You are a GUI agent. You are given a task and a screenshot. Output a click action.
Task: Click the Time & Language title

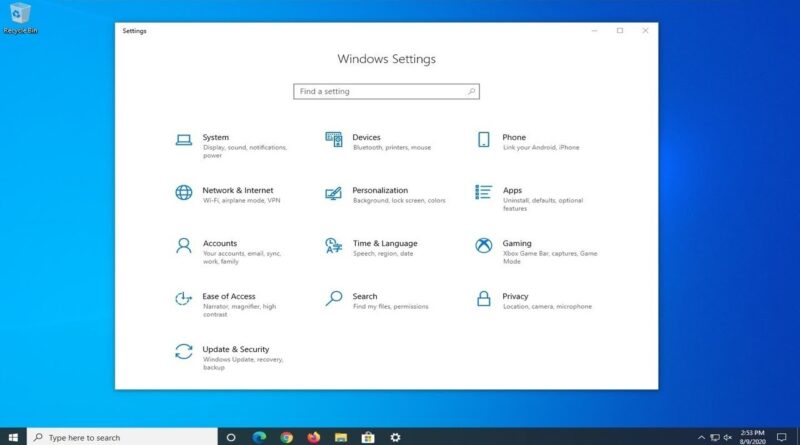click(385, 243)
